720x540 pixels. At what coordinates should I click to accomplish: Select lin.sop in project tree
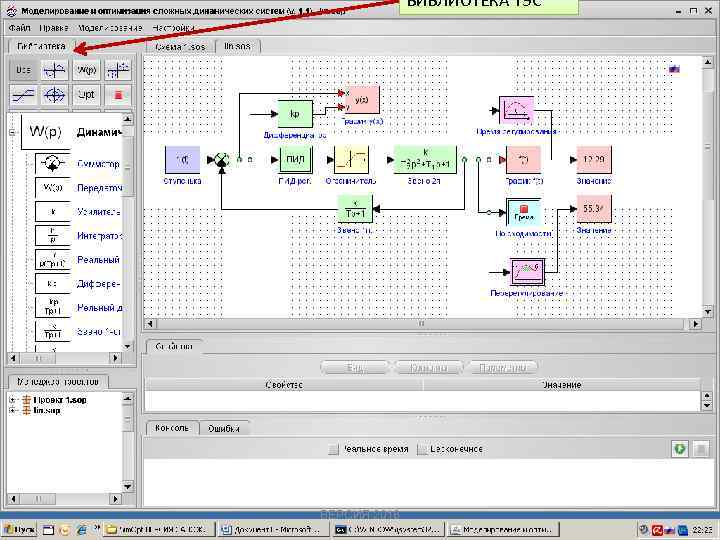click(47, 411)
